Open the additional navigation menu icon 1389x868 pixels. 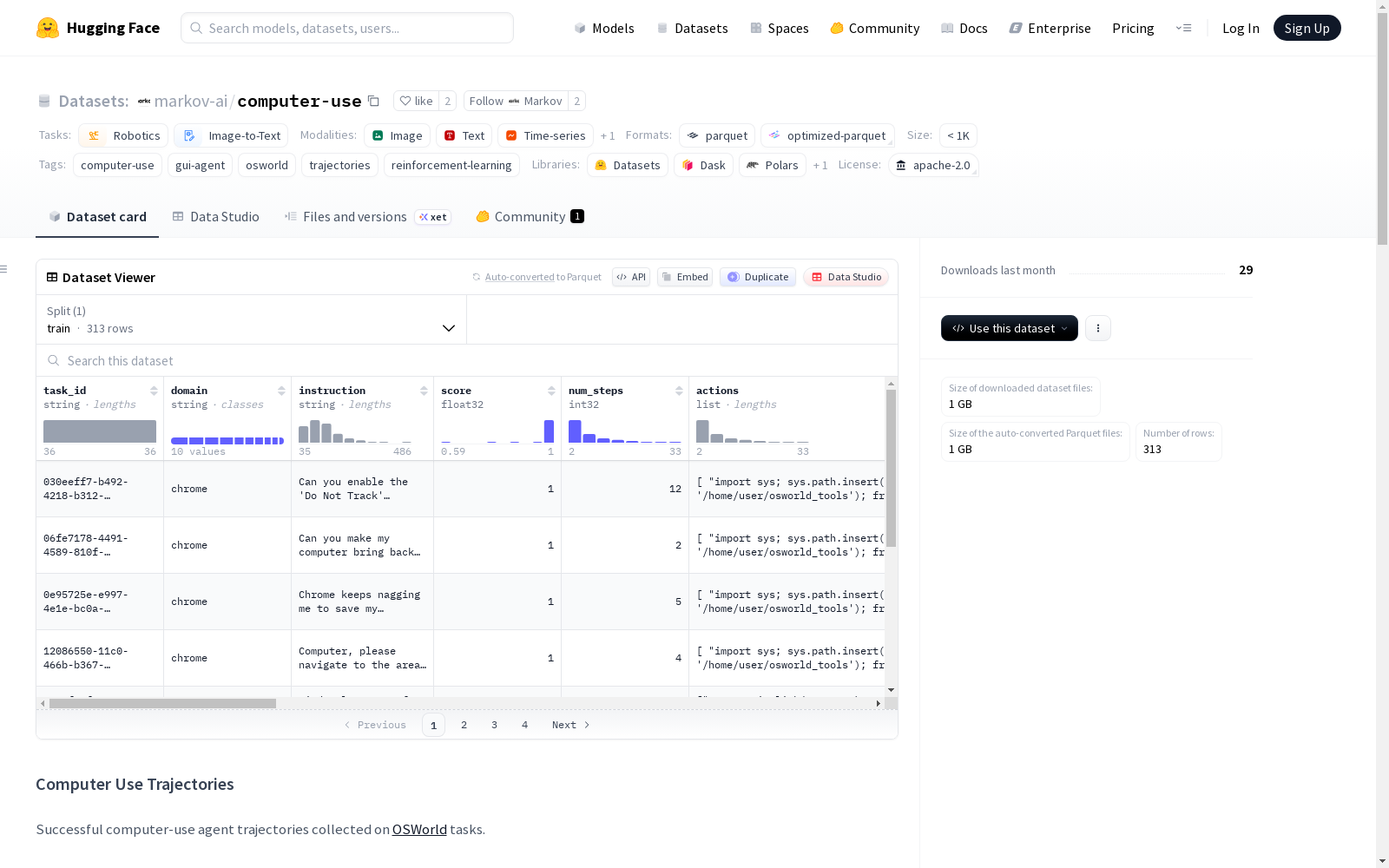pos(1183,28)
